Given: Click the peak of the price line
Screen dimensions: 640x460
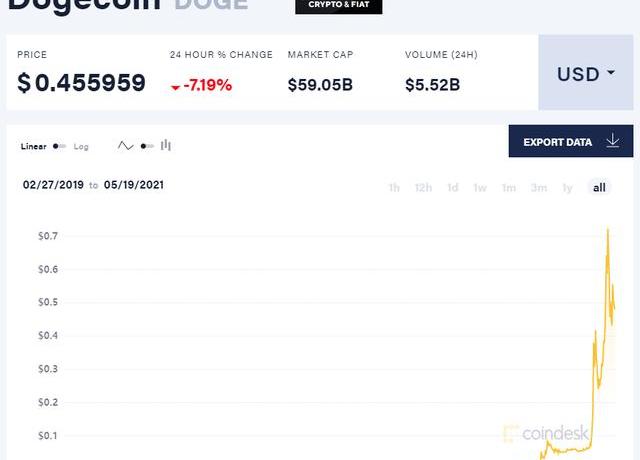Looking at the screenshot, I should click(608, 230).
